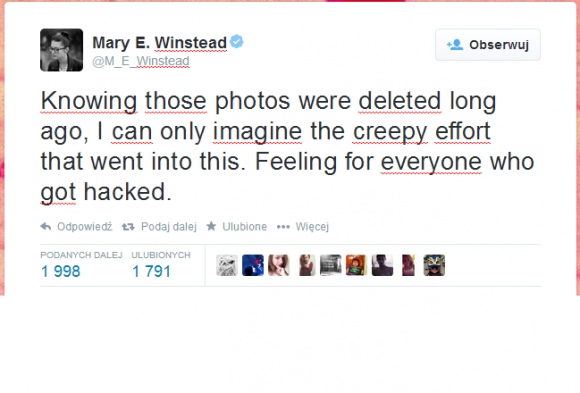Screen dimensions: 580x393
Task: Click the Odpowiedź reply arrow icon
Action: click(x=46, y=226)
